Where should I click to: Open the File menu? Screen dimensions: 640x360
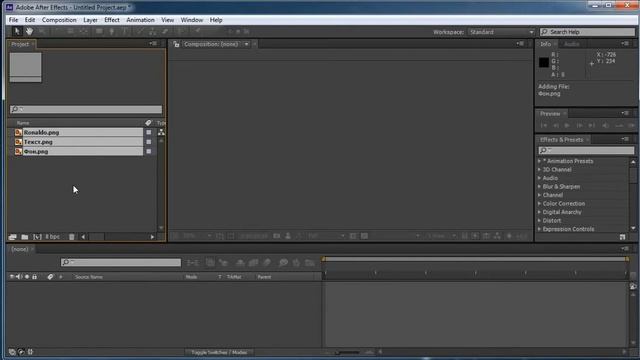coord(13,20)
